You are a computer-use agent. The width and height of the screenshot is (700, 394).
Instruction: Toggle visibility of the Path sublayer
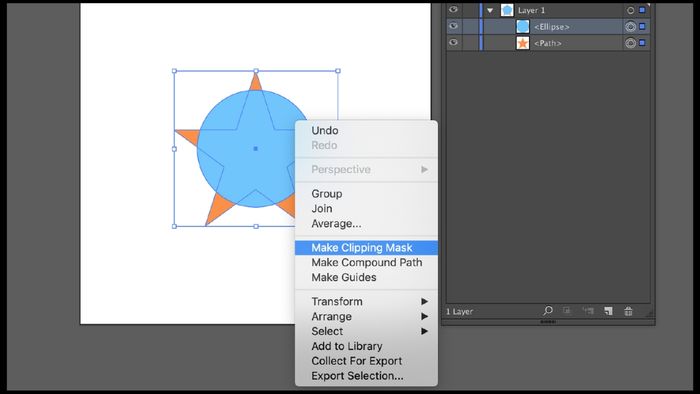coord(453,42)
